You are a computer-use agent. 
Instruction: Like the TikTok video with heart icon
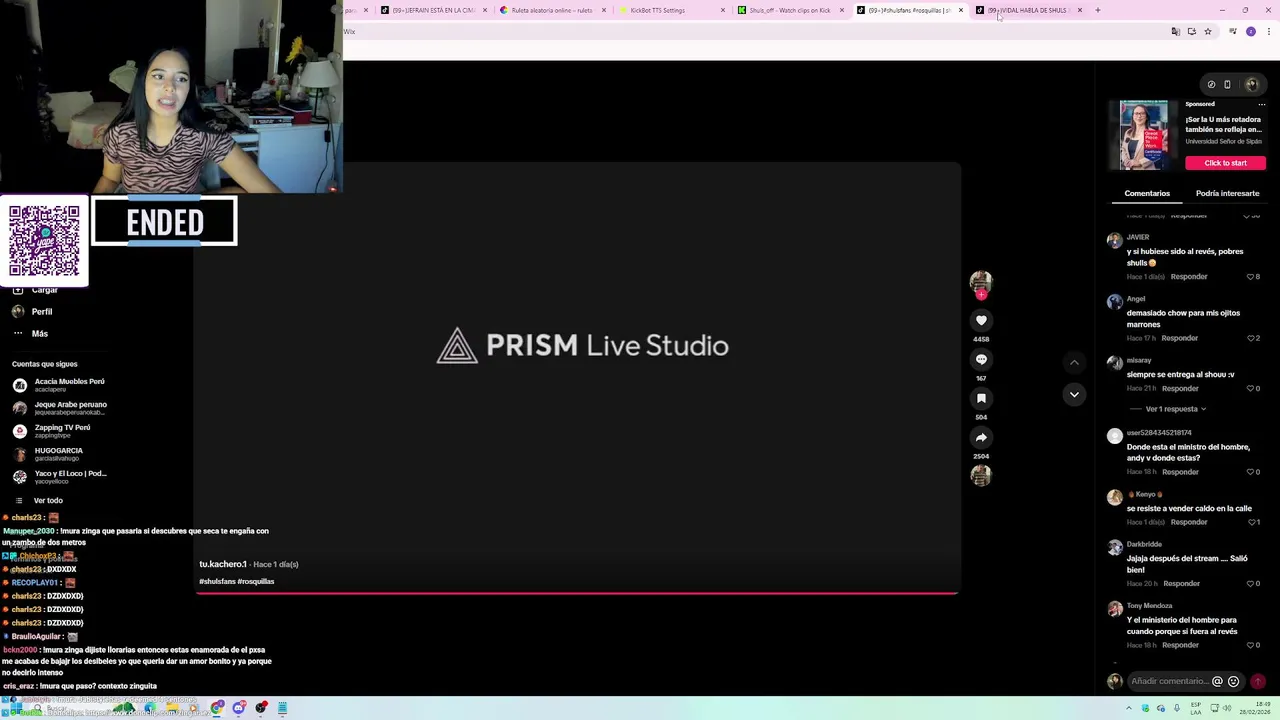[x=981, y=320]
